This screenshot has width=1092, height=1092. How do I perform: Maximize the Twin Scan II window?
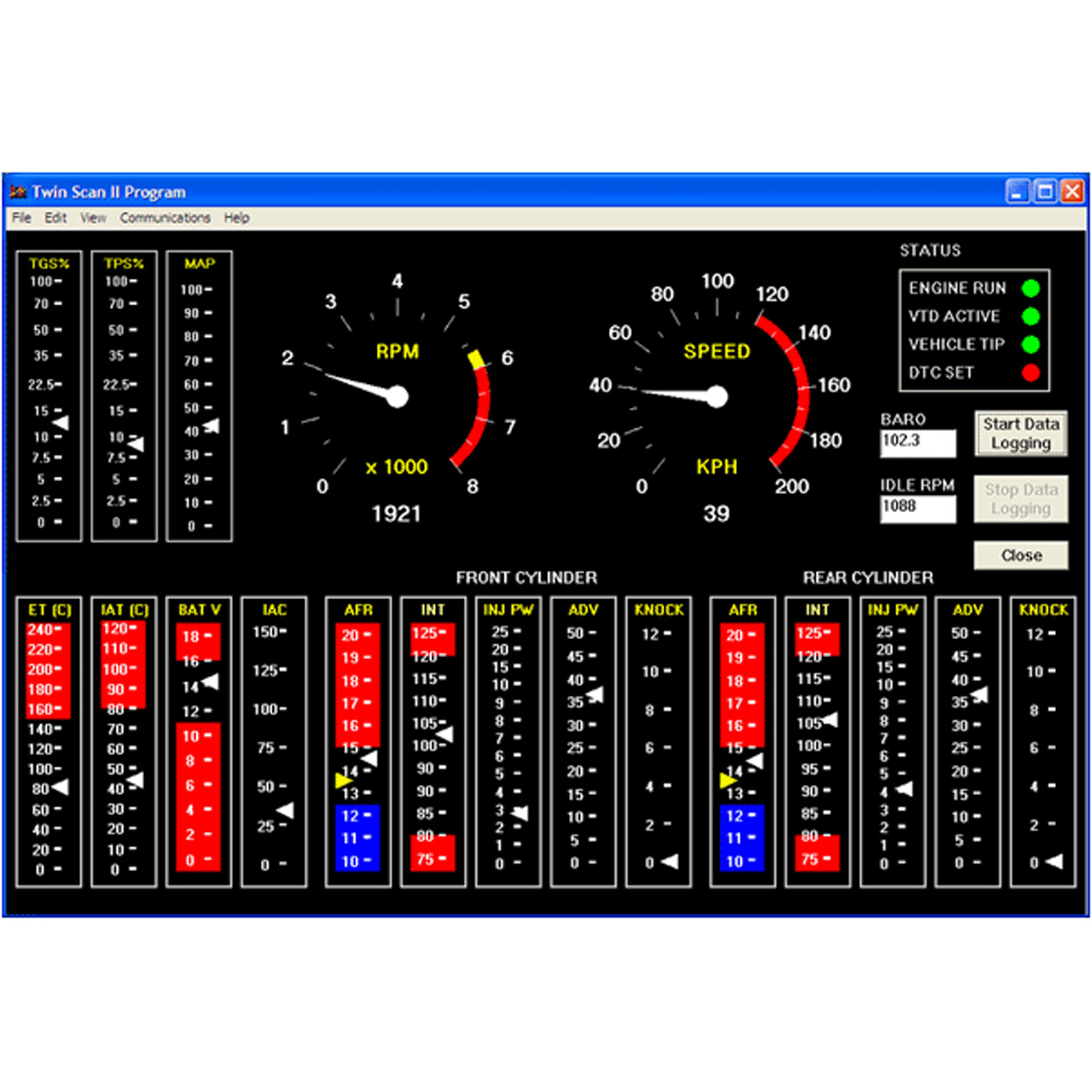coord(1044,192)
